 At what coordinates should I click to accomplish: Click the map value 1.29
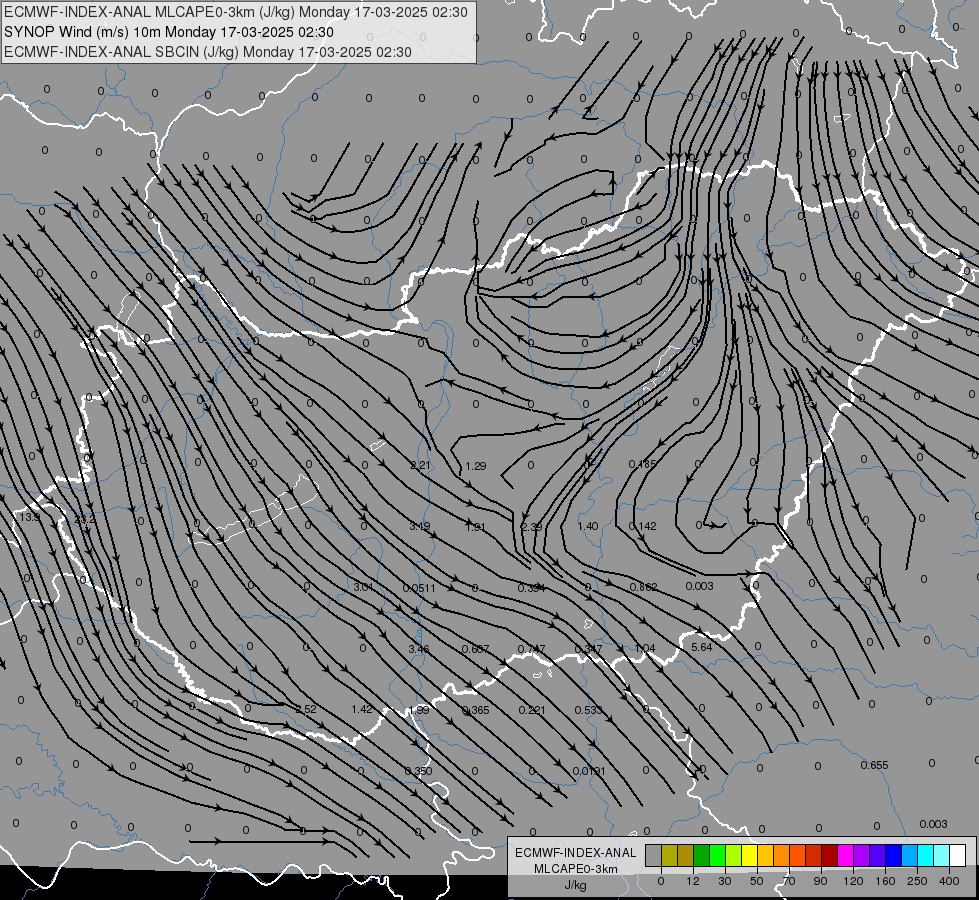point(476,466)
